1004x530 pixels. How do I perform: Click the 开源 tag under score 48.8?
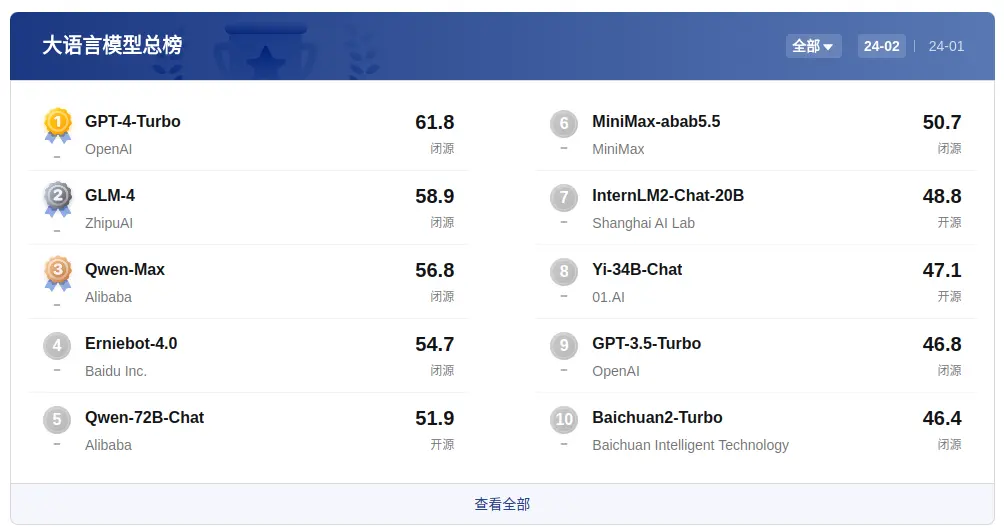pyautogui.click(x=950, y=223)
